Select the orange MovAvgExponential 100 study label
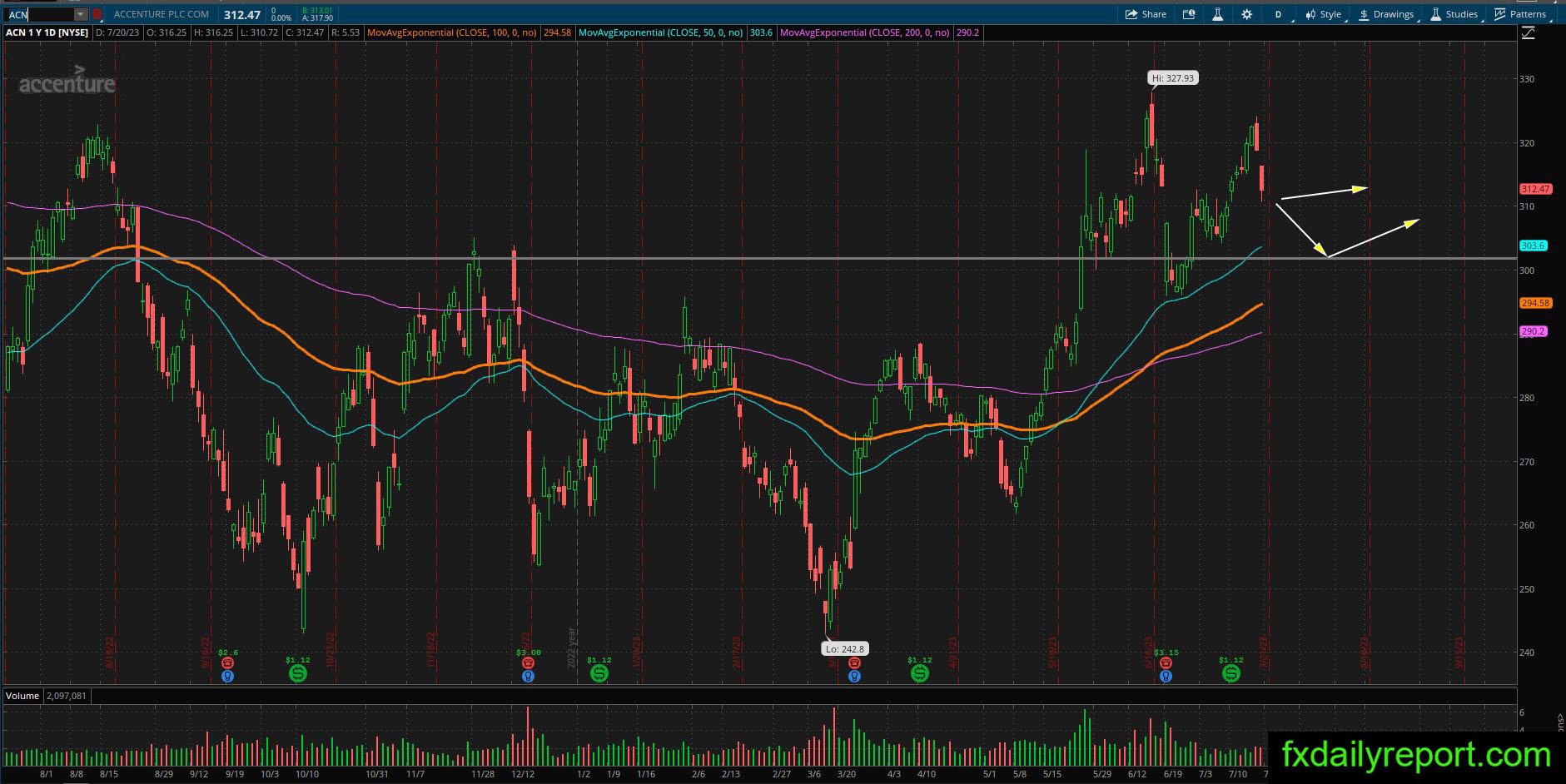Screen dimensions: 1566x784 (451, 32)
